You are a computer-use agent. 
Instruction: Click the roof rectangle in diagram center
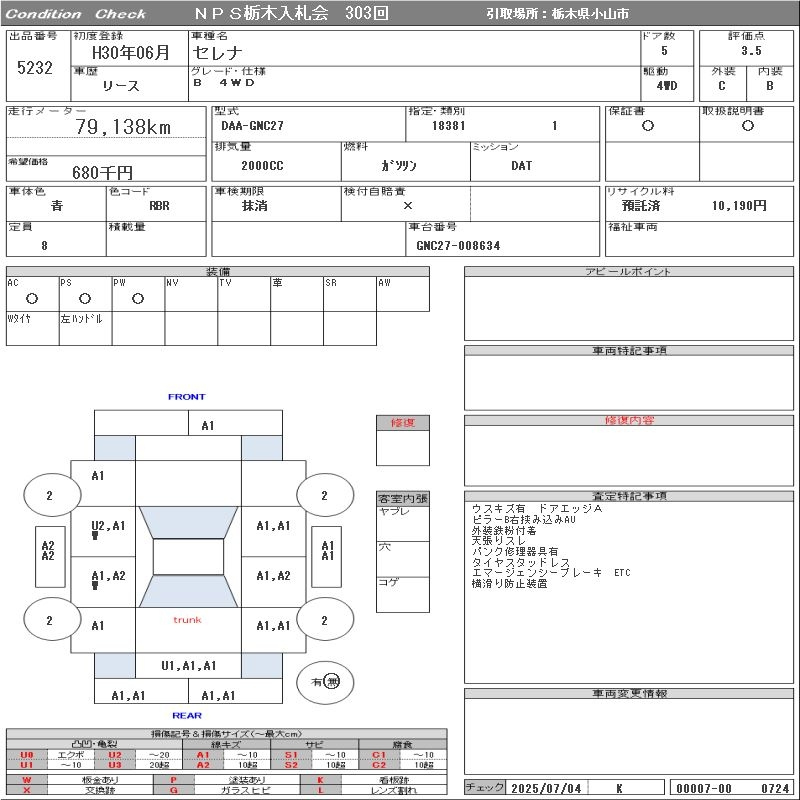188,557
